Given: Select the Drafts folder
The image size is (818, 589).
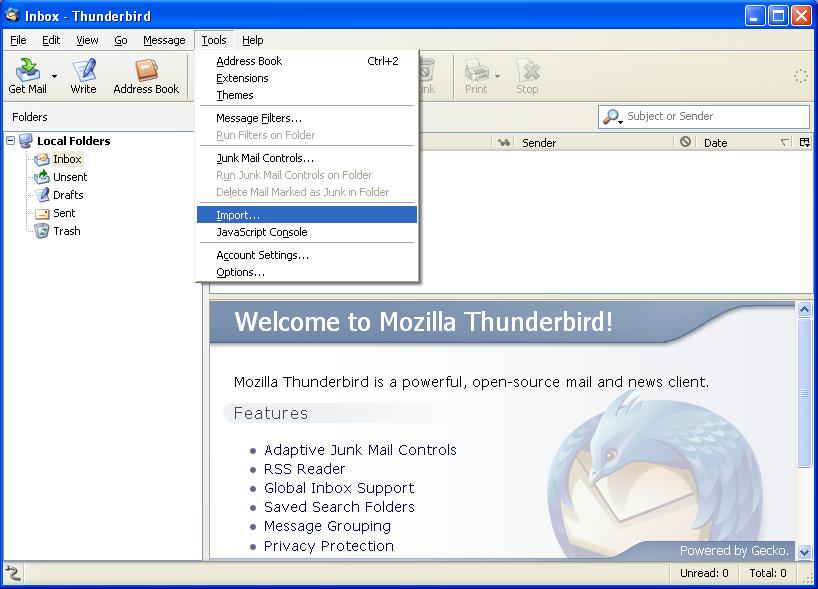Looking at the screenshot, I should 68,195.
